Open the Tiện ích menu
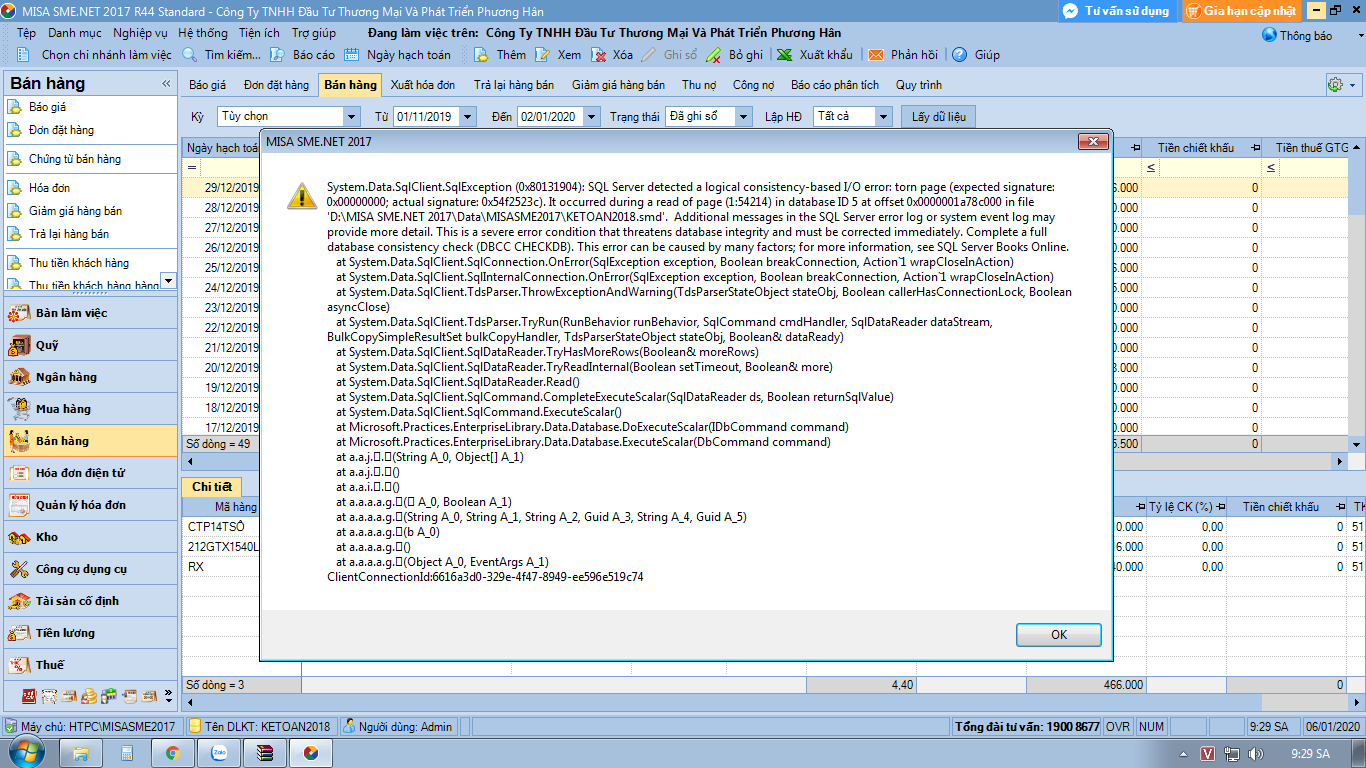The width and height of the screenshot is (1366, 768). [259, 33]
